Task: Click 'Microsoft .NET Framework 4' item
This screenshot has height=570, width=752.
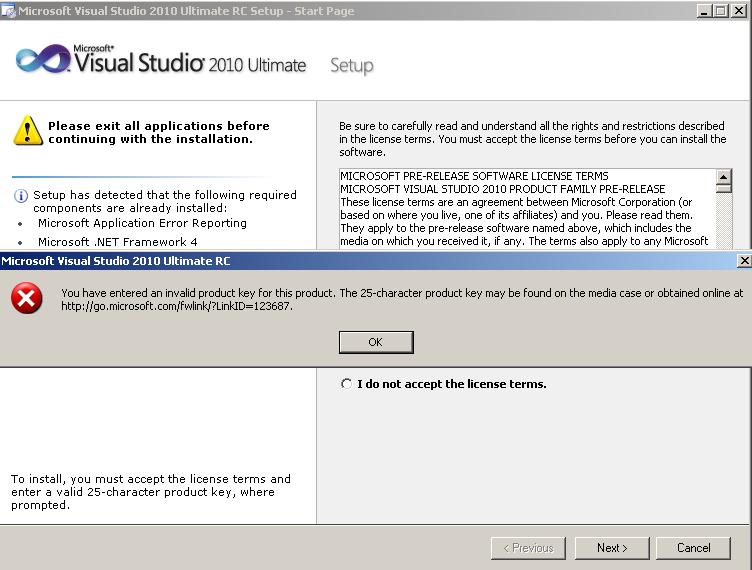Action: [118, 242]
